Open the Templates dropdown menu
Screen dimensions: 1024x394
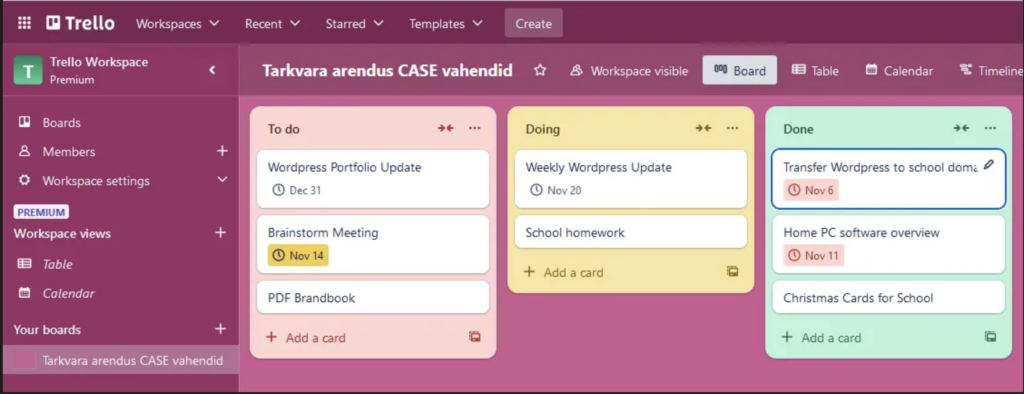point(446,24)
